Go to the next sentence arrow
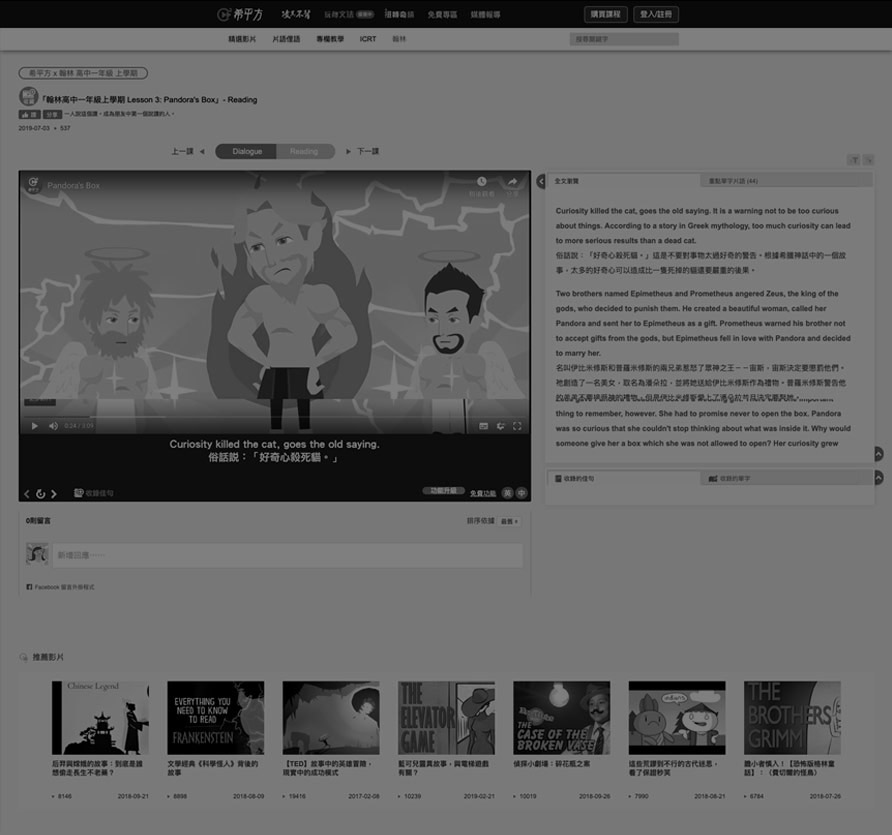Screen dimensions: 892x835 point(54,494)
